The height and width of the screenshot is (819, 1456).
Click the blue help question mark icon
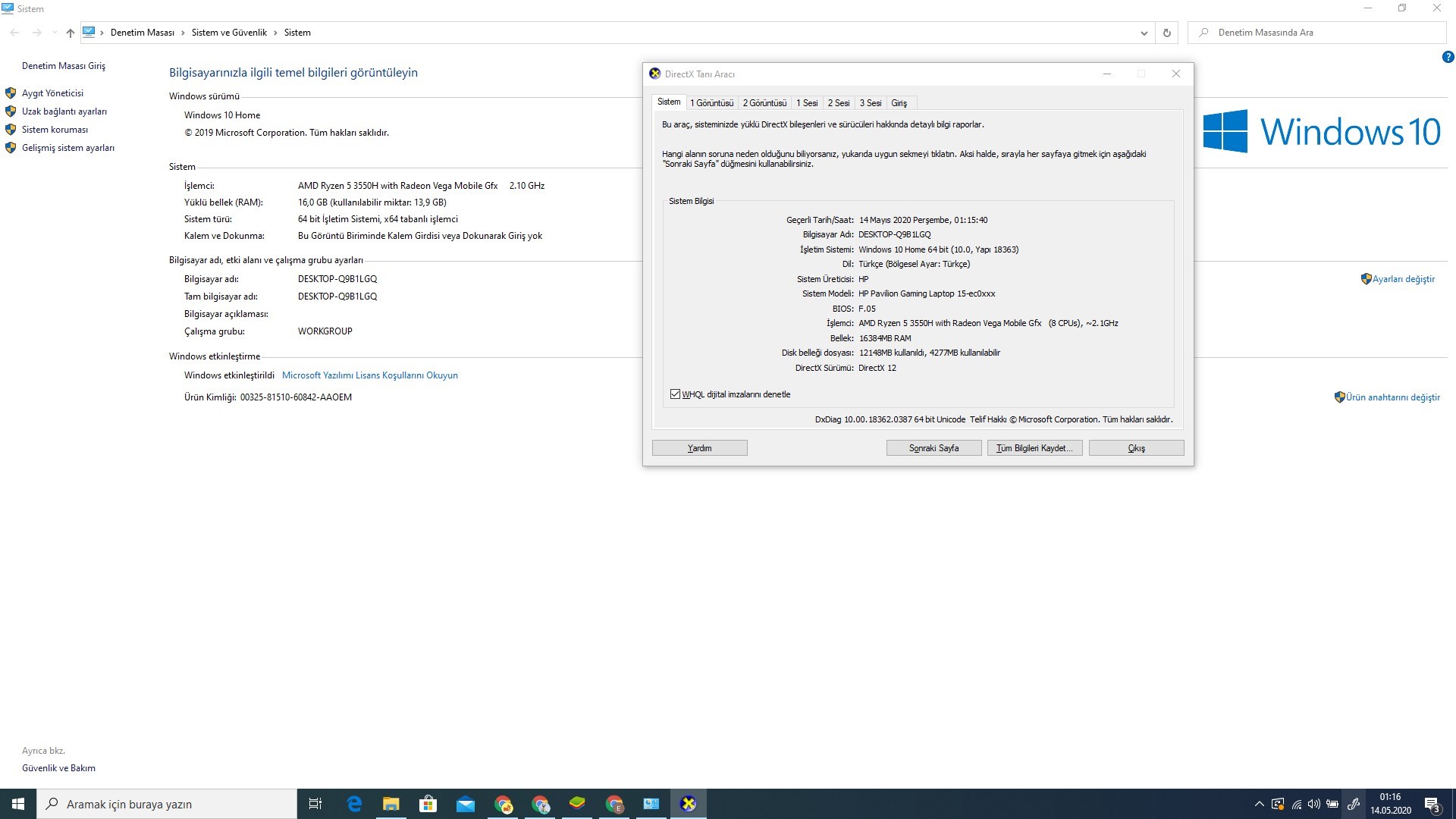(1448, 57)
